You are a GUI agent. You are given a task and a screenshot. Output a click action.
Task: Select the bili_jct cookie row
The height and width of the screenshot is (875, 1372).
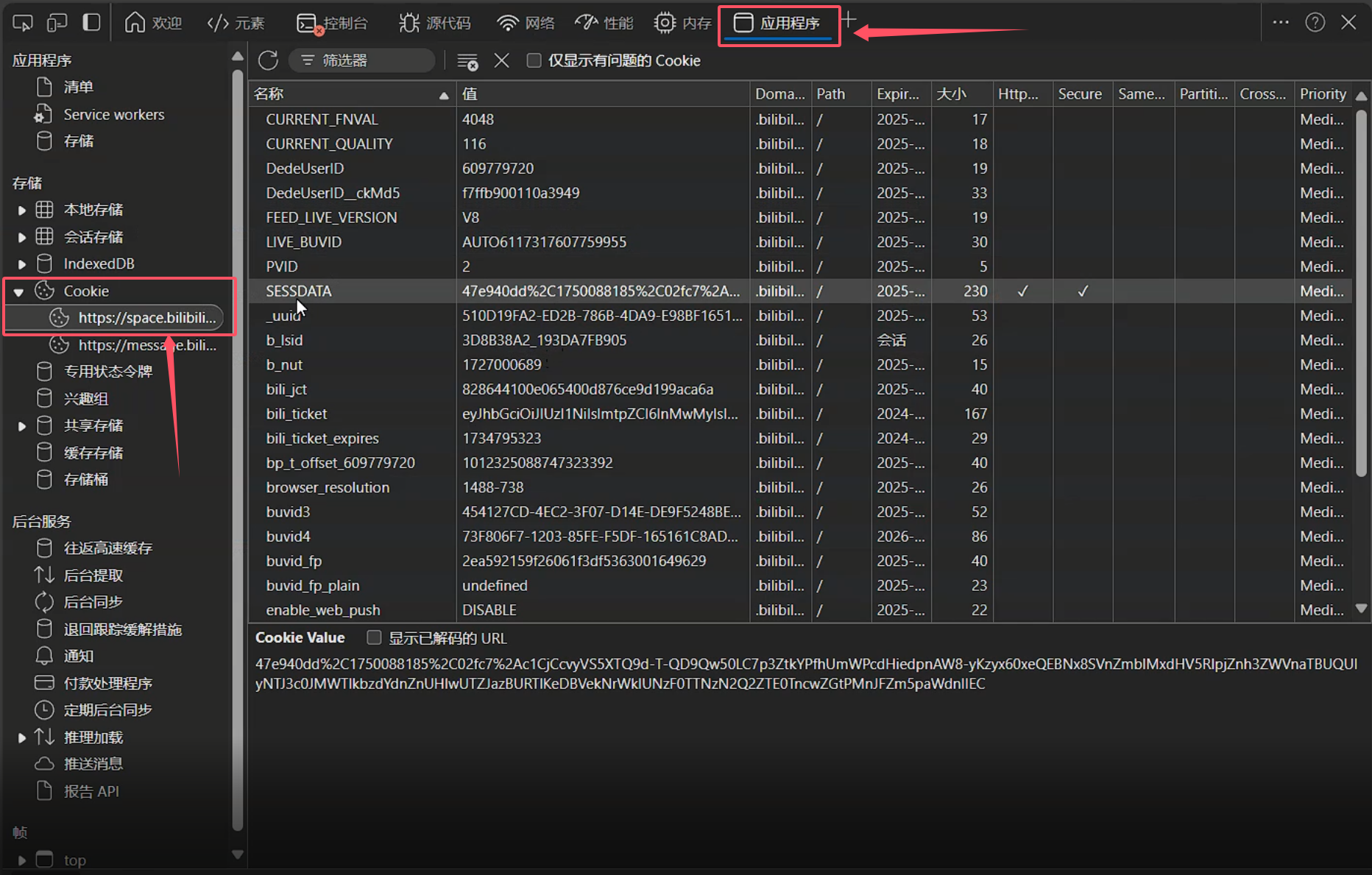800,389
